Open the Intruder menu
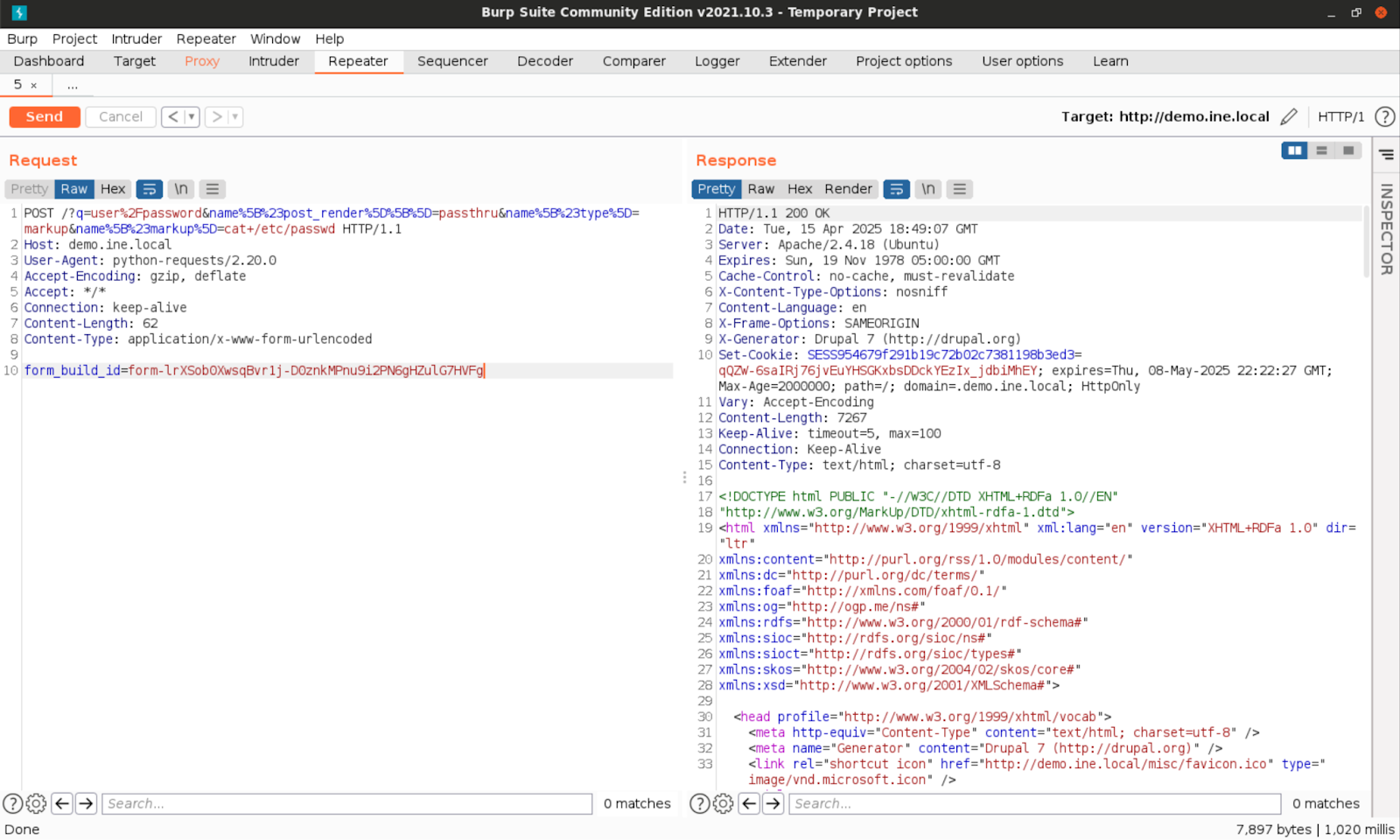 136,38
